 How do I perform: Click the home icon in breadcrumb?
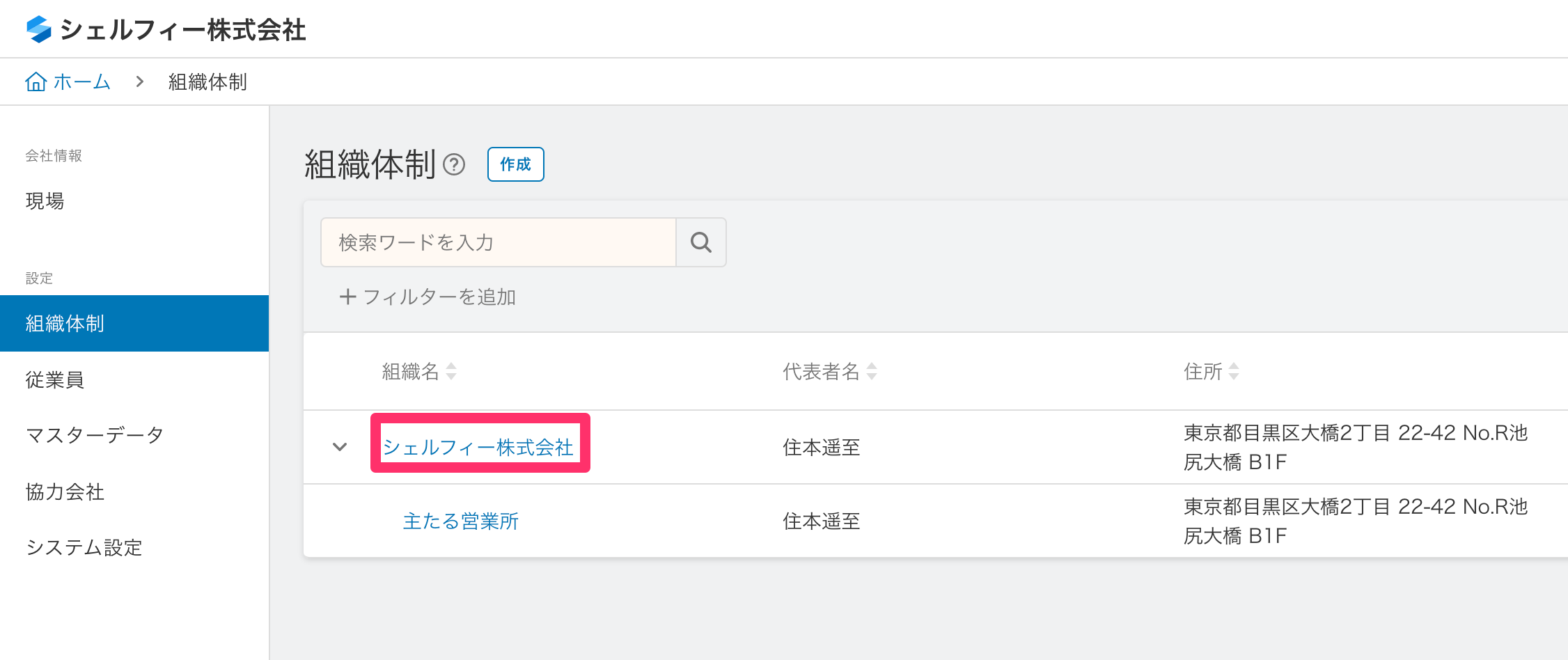[x=36, y=82]
